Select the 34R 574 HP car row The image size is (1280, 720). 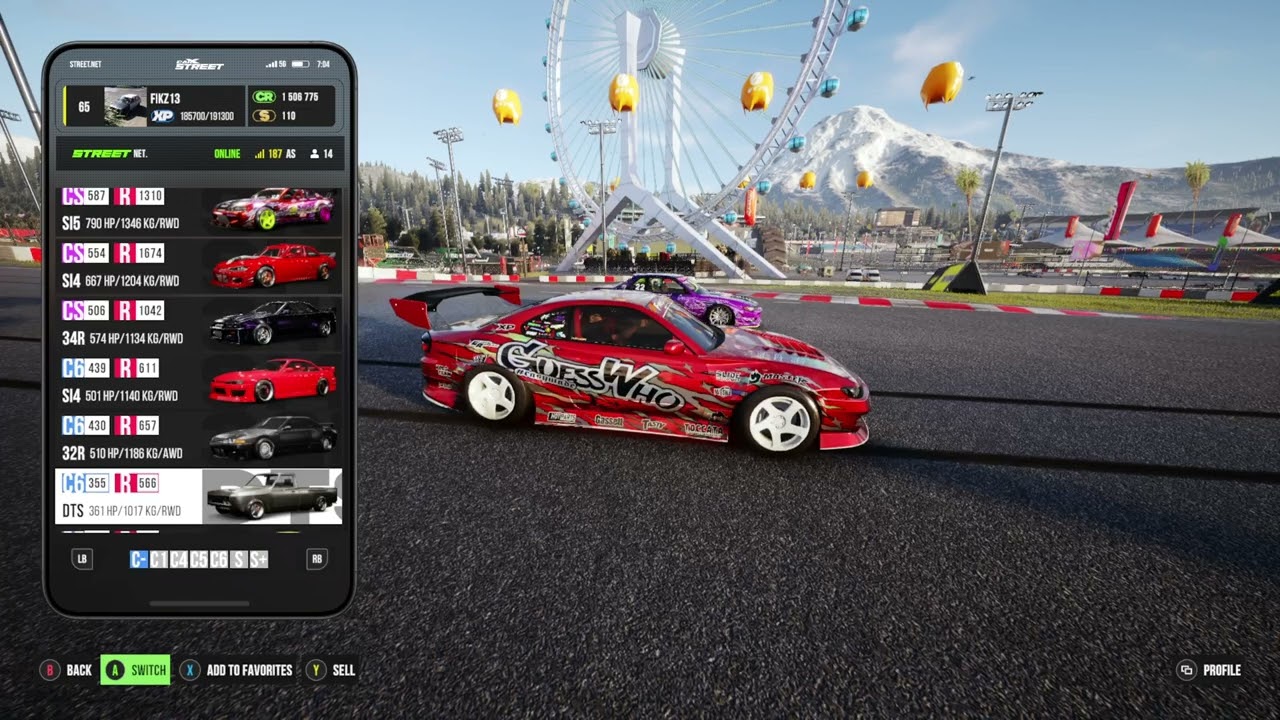pos(199,323)
